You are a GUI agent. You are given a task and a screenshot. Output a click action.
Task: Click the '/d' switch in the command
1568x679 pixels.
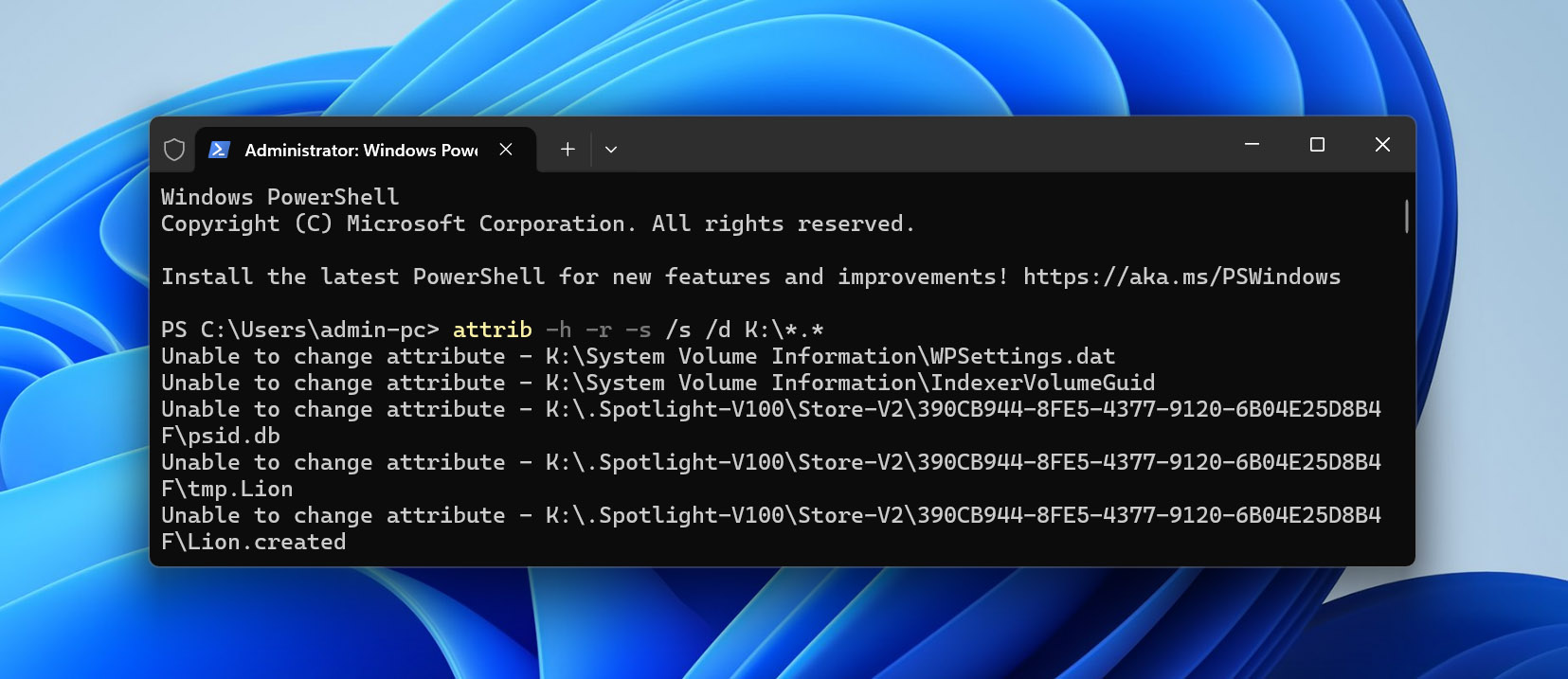click(718, 330)
